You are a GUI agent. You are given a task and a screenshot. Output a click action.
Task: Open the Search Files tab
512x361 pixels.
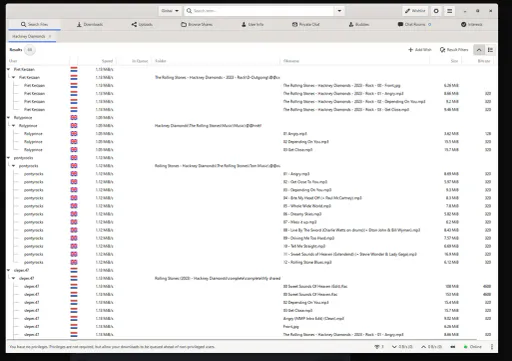click(34, 24)
